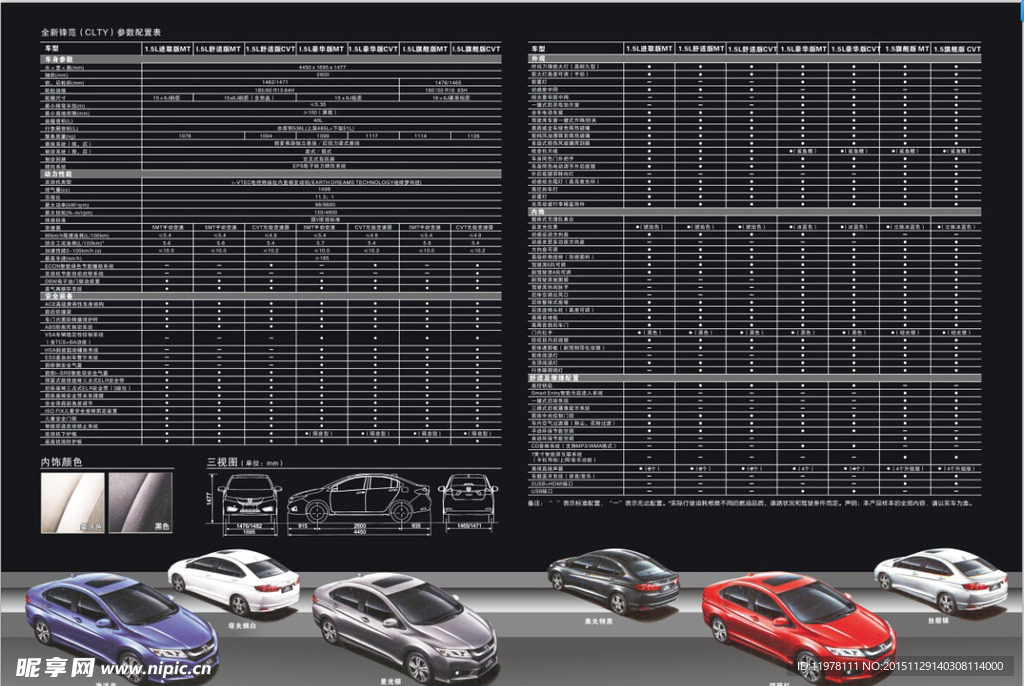Click the 4450 length label under side drawing
The image size is (1024, 686).
[360, 532]
